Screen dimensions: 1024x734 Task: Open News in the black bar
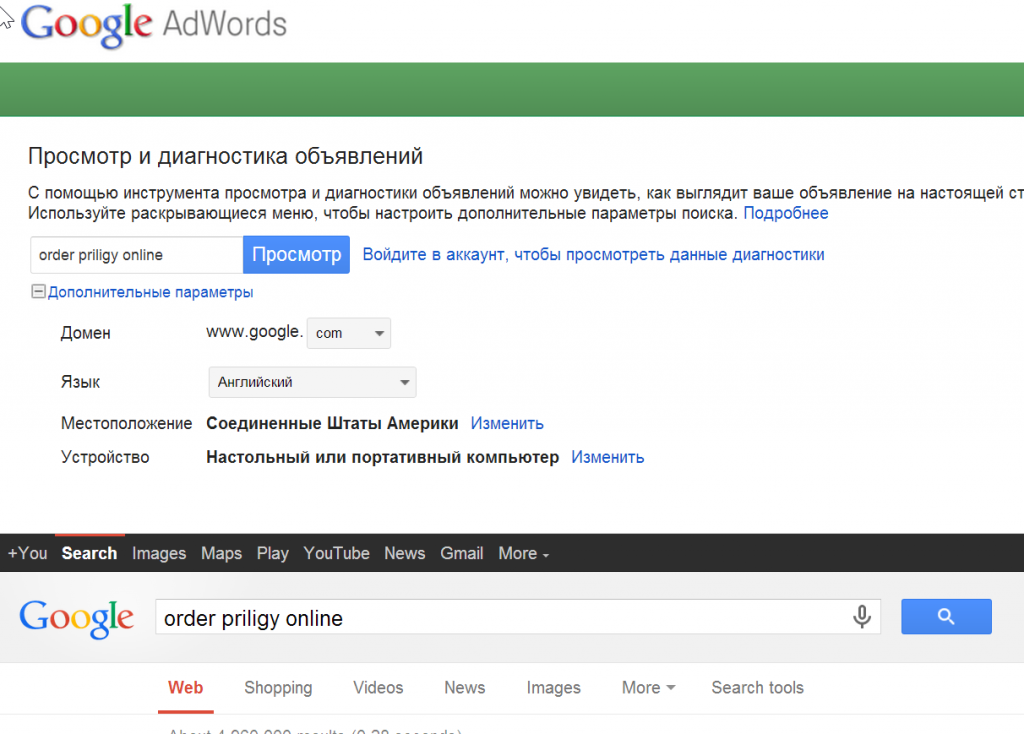tap(405, 553)
